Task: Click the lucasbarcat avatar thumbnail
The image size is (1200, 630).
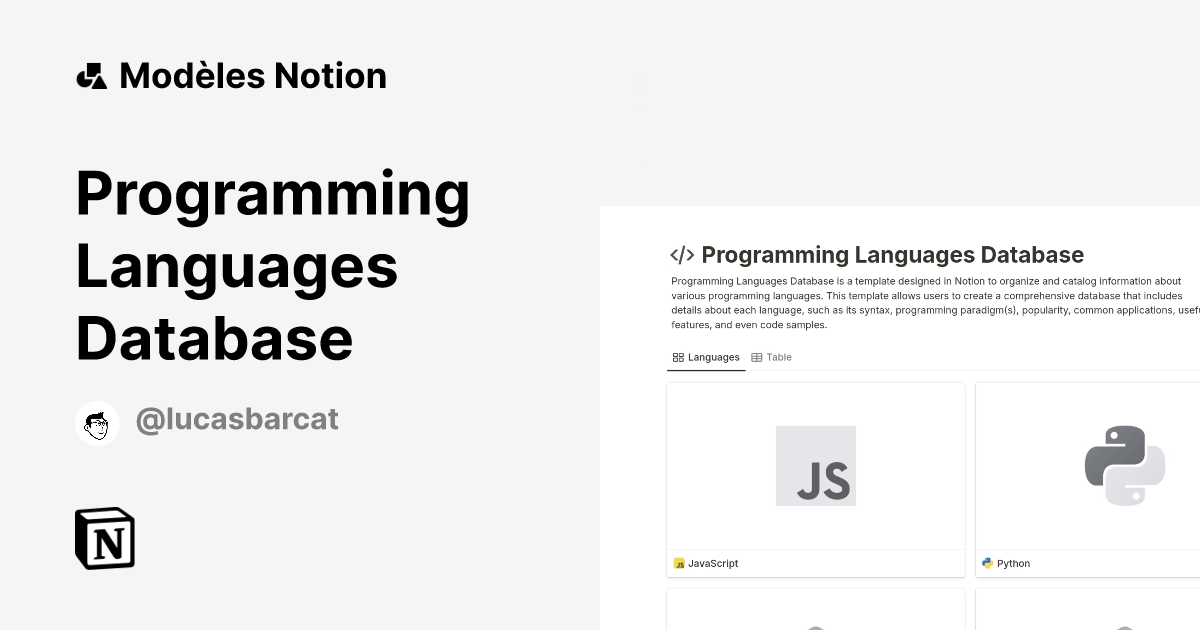Action: click(97, 422)
